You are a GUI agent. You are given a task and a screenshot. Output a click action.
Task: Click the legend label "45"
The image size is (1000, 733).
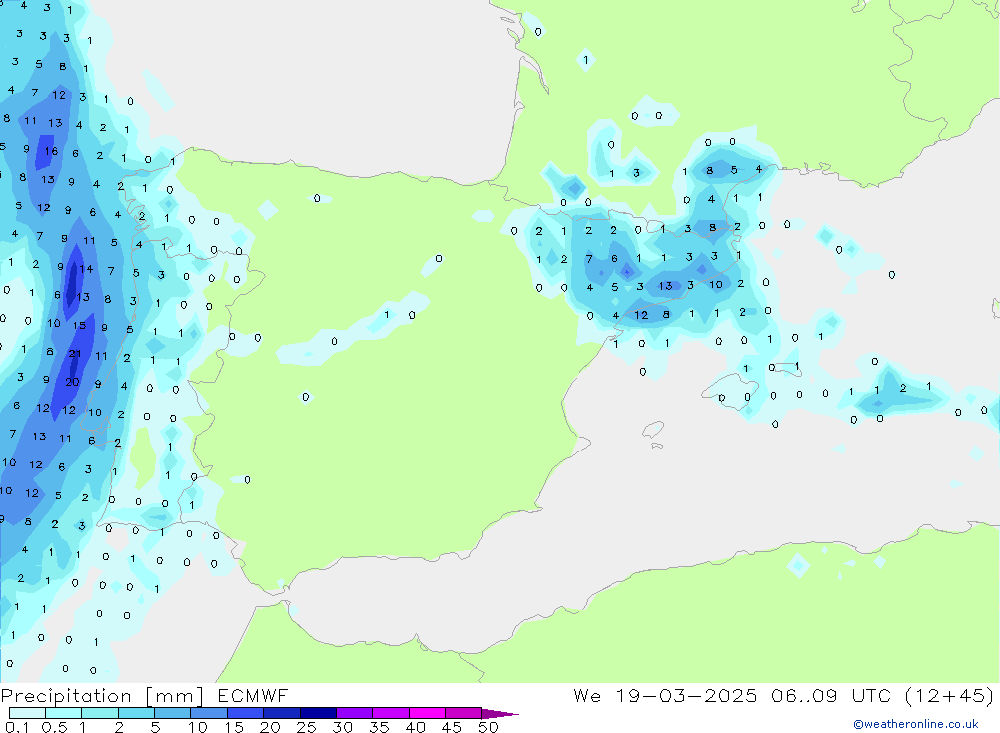(x=452, y=727)
